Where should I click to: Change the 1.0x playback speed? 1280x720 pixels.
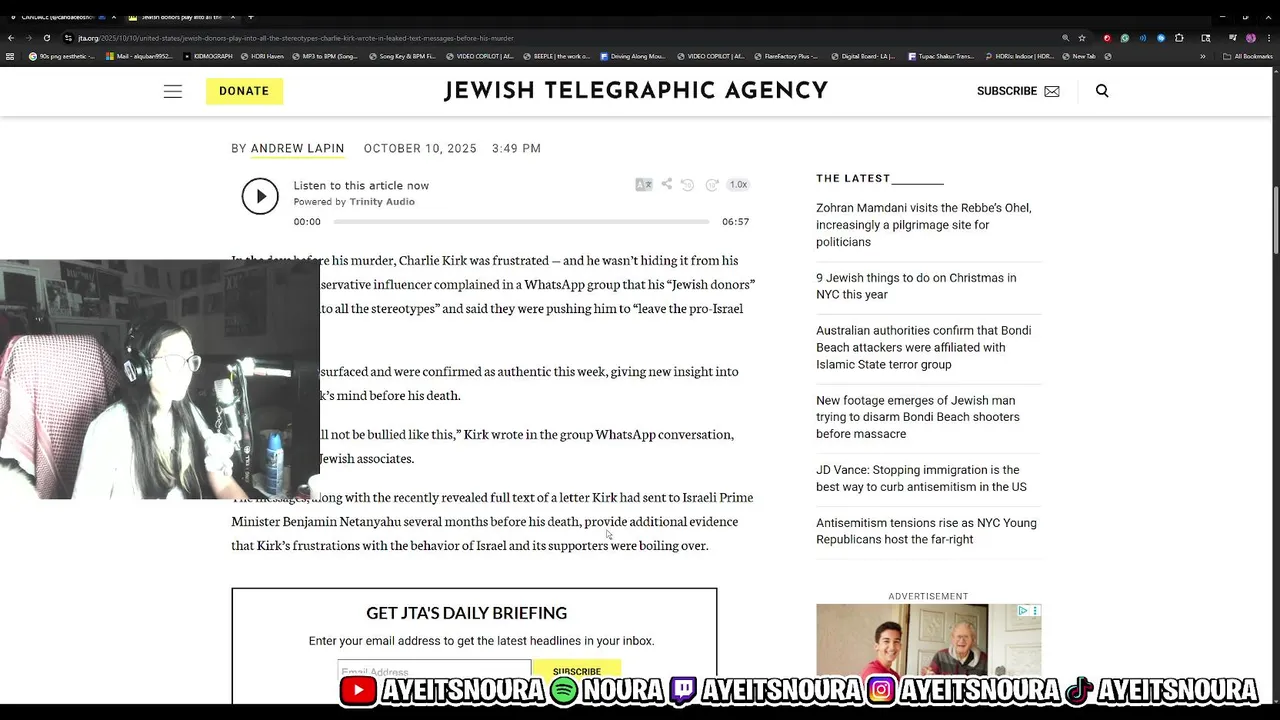click(738, 184)
